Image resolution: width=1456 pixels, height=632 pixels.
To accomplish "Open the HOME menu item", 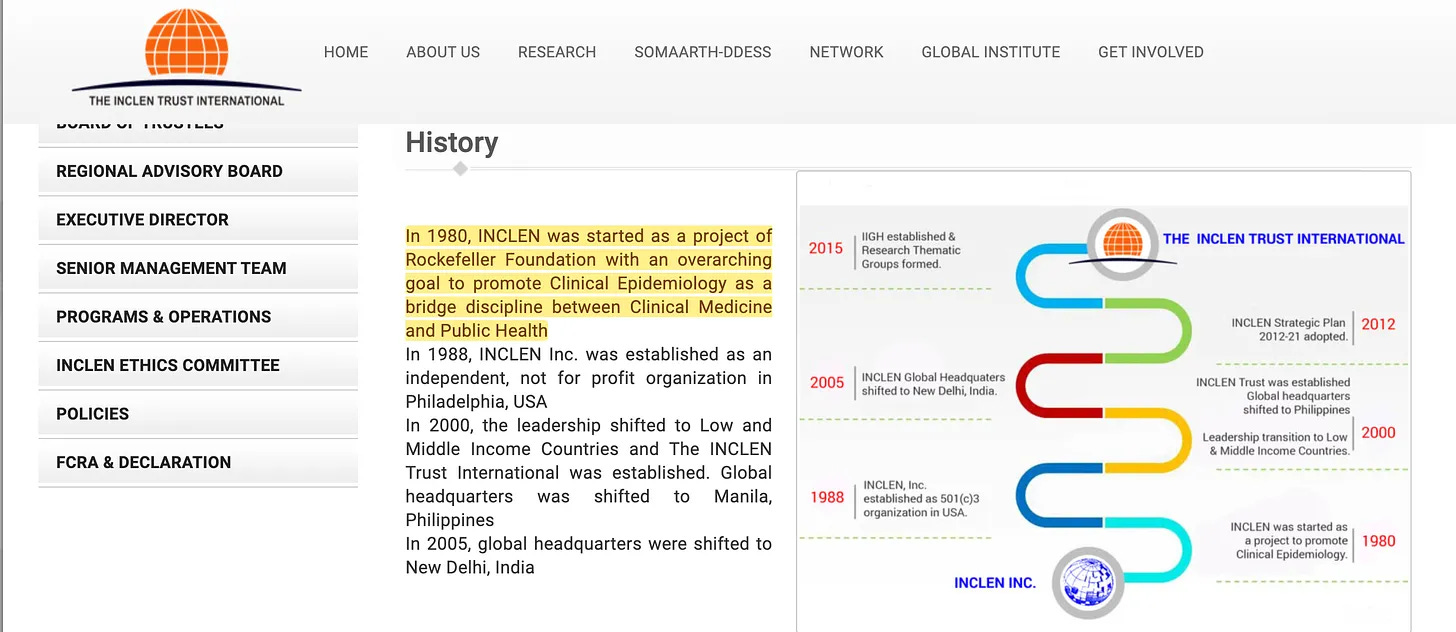I will 346,52.
